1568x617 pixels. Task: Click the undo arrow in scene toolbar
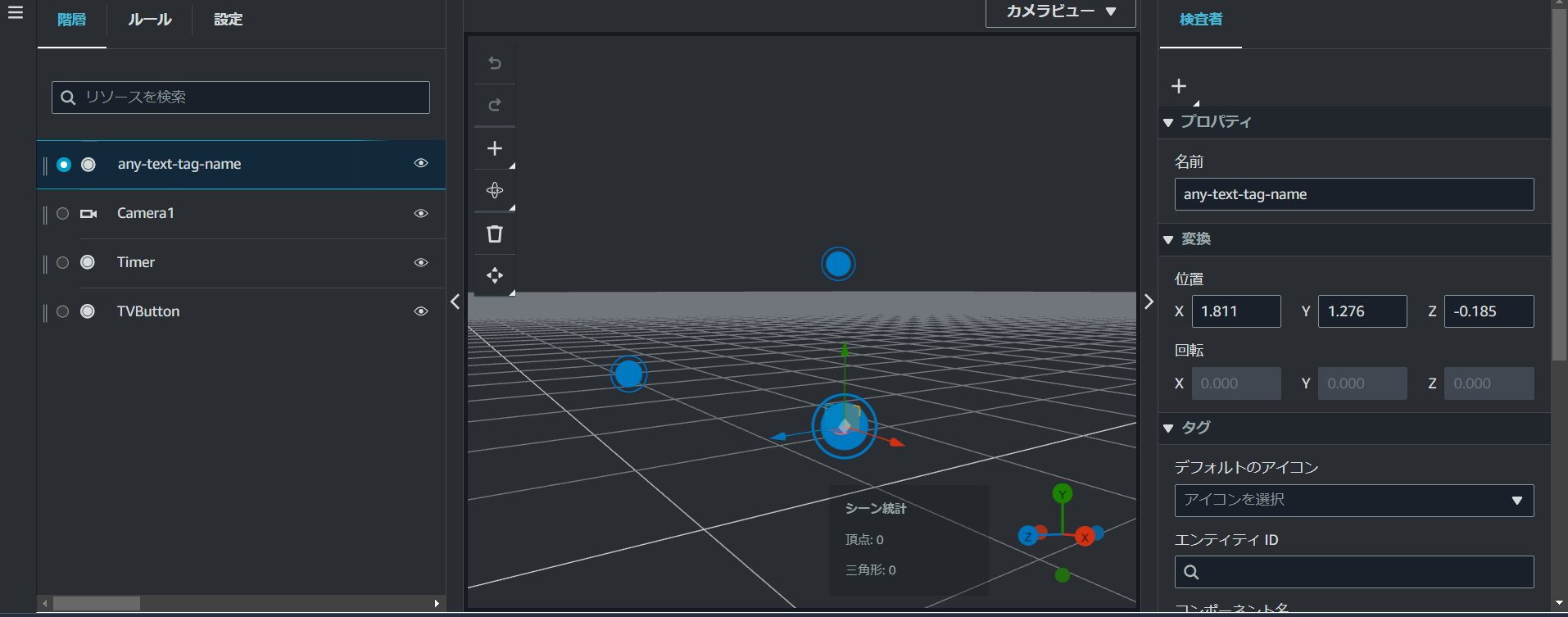495,63
